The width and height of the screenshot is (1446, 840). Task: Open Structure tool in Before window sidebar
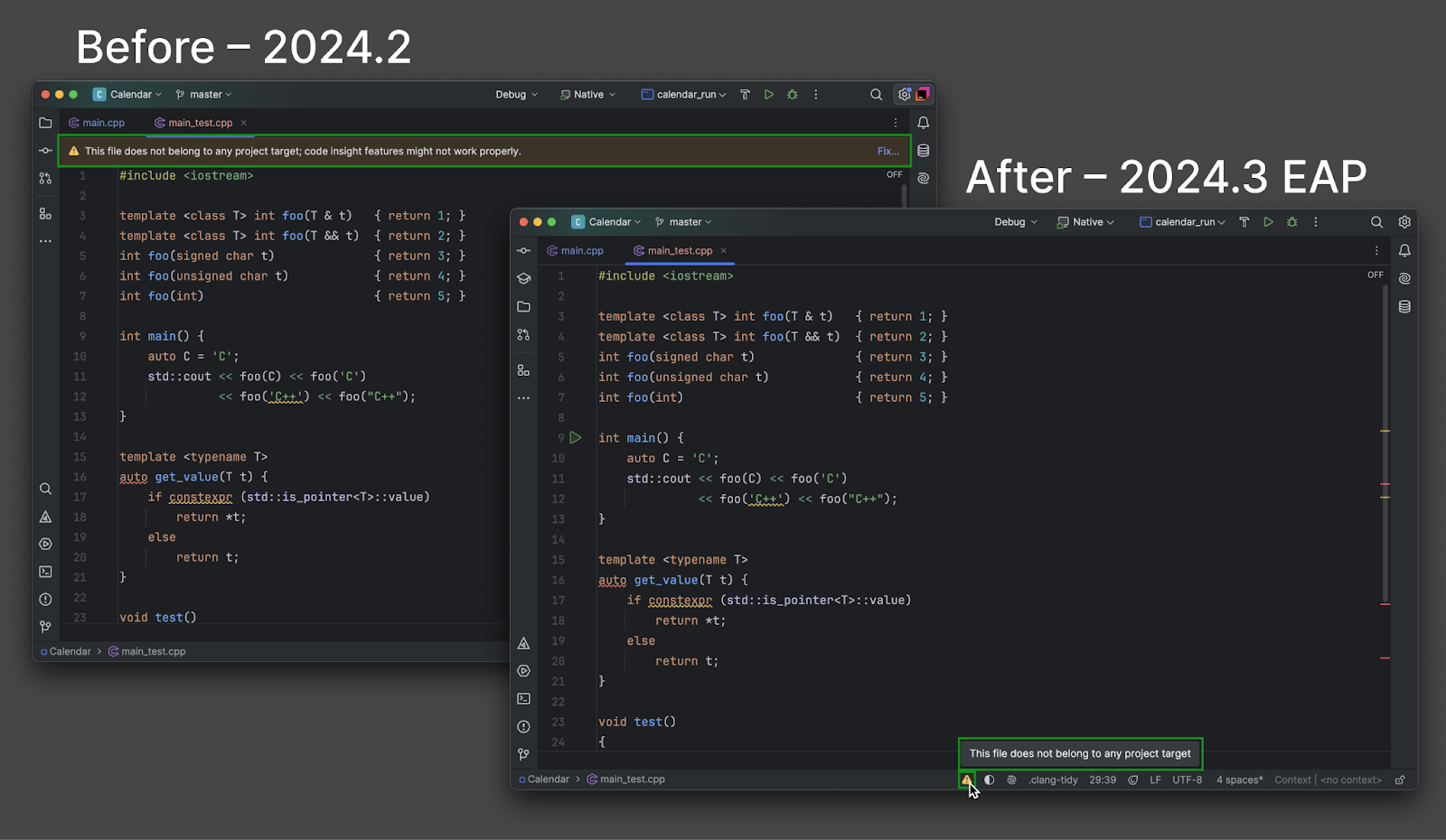click(45, 214)
